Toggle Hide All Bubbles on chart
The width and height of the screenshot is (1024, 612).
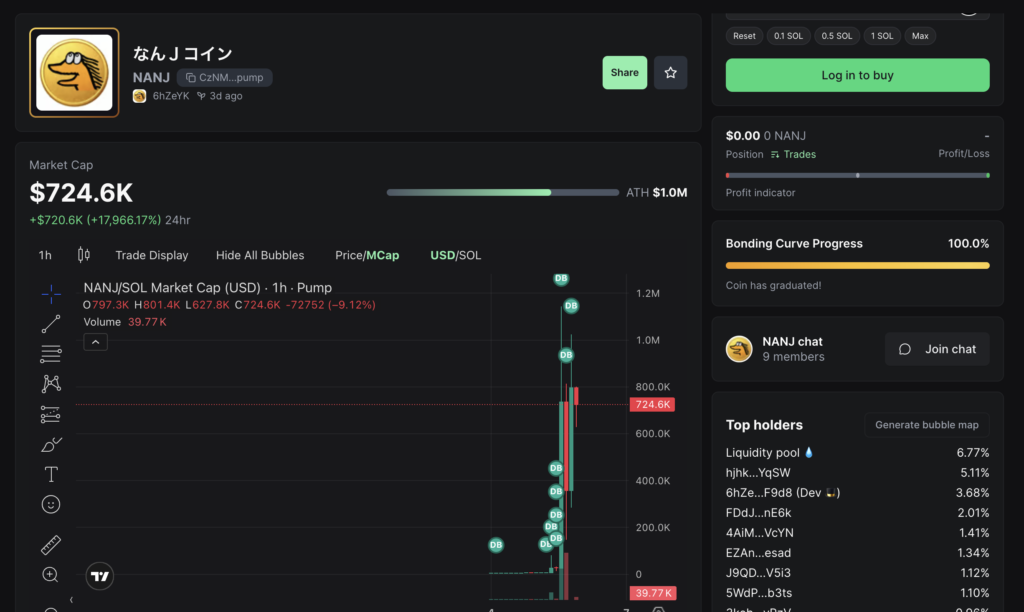[260, 255]
